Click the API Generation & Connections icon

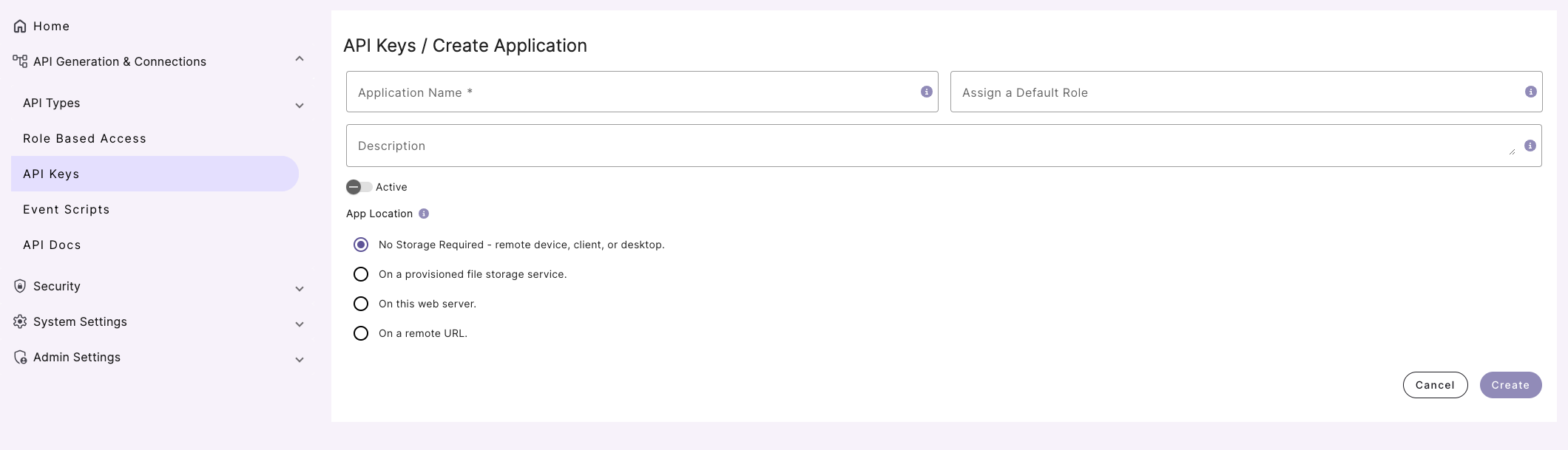tap(20, 61)
